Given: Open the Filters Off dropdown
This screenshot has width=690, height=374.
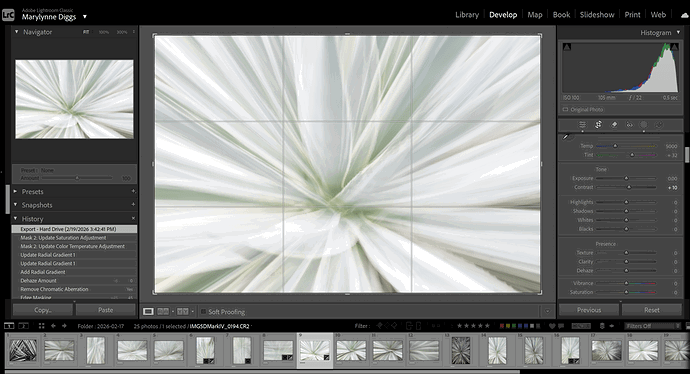Looking at the screenshot, I should coord(652,326).
